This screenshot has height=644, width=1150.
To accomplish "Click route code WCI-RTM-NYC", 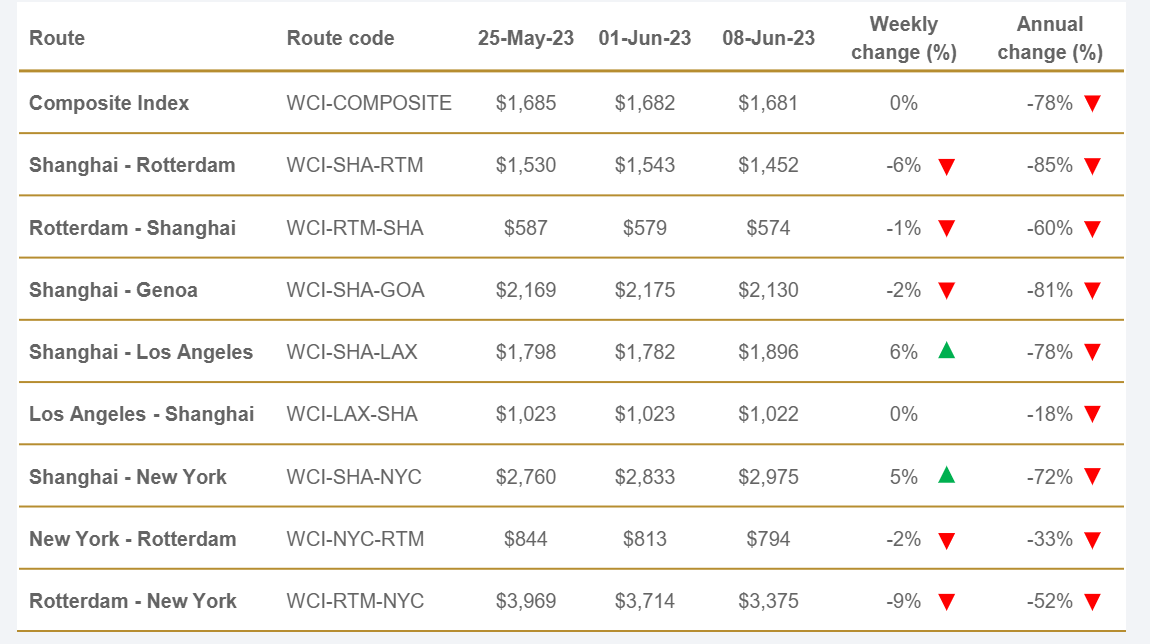I will pos(355,601).
